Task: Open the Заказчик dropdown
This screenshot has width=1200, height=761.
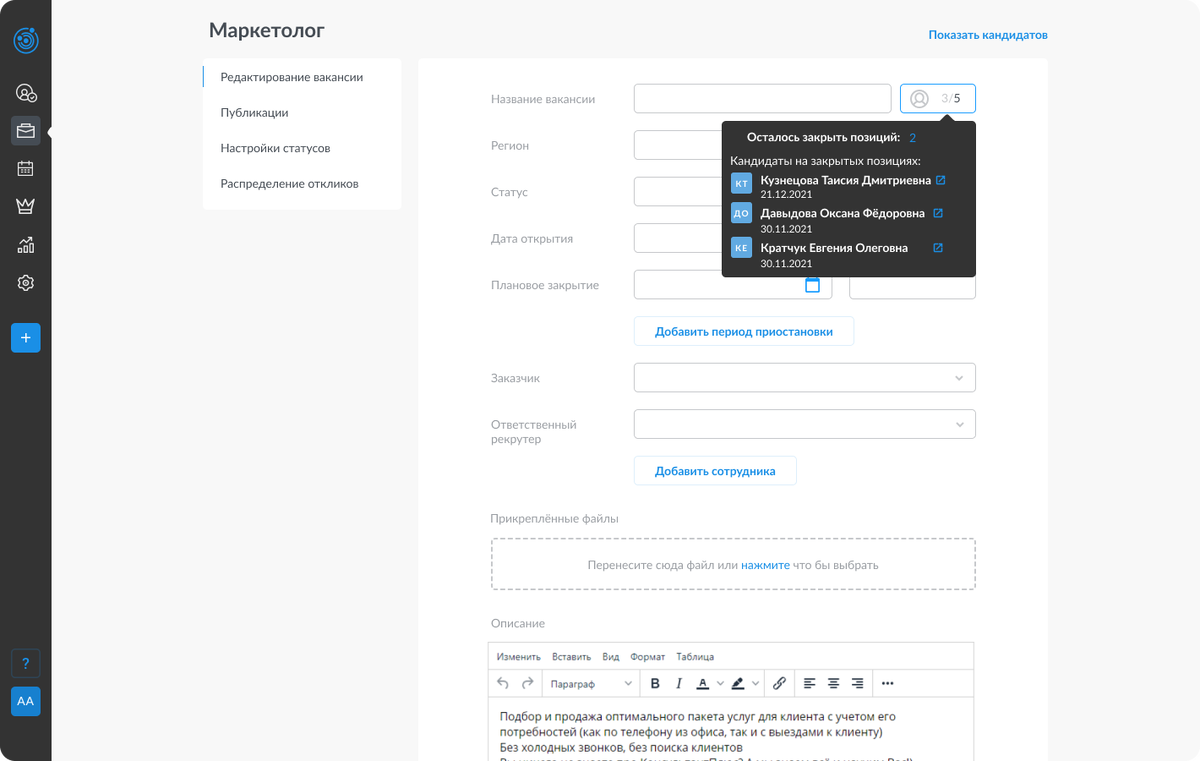Action: [805, 378]
